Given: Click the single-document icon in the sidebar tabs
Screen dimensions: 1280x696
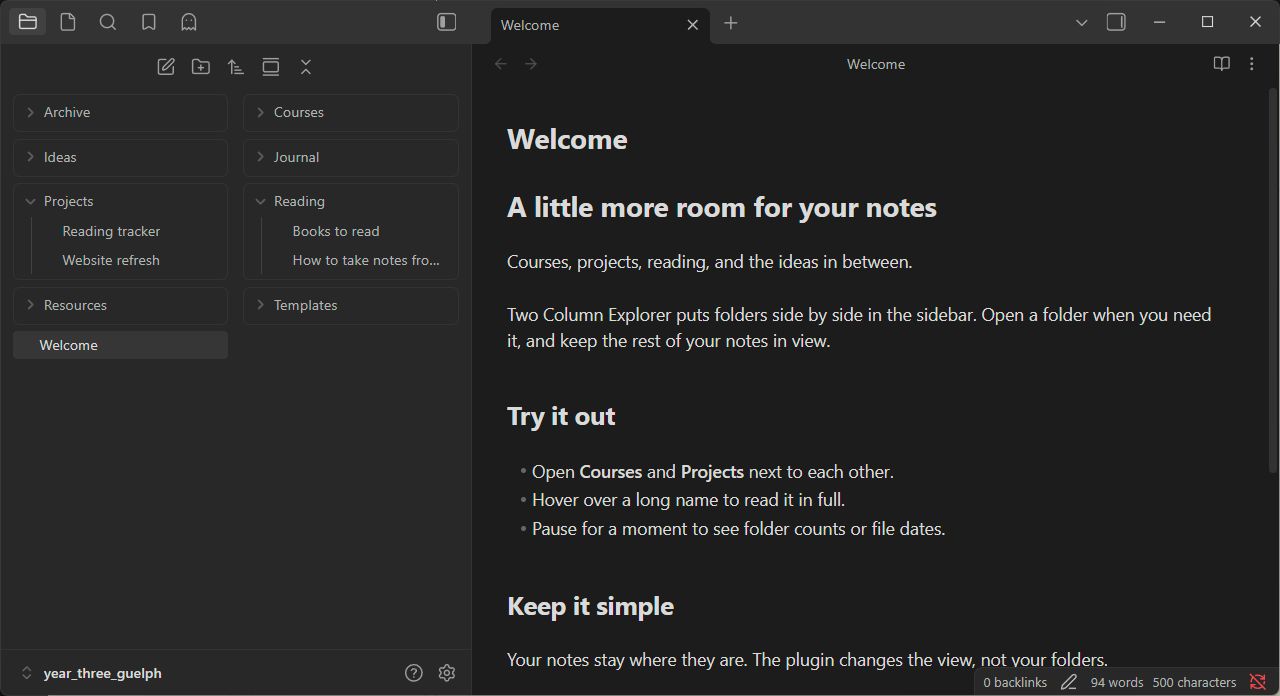Looking at the screenshot, I should coord(68,22).
